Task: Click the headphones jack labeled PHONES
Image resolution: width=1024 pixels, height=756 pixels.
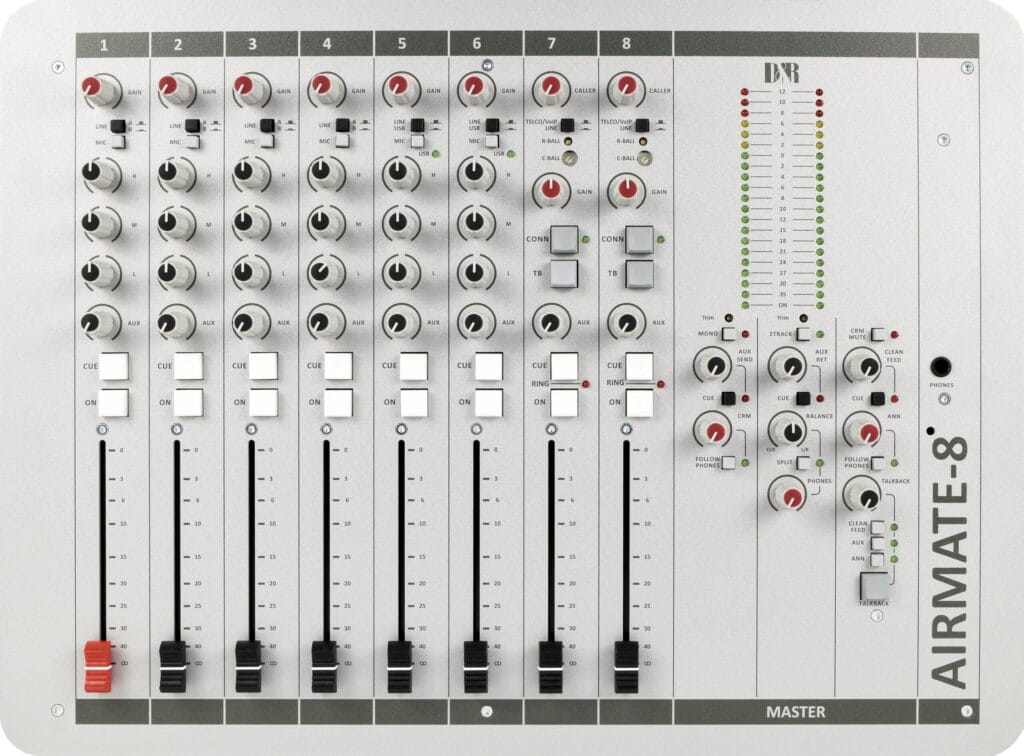Action: pyautogui.click(x=941, y=367)
